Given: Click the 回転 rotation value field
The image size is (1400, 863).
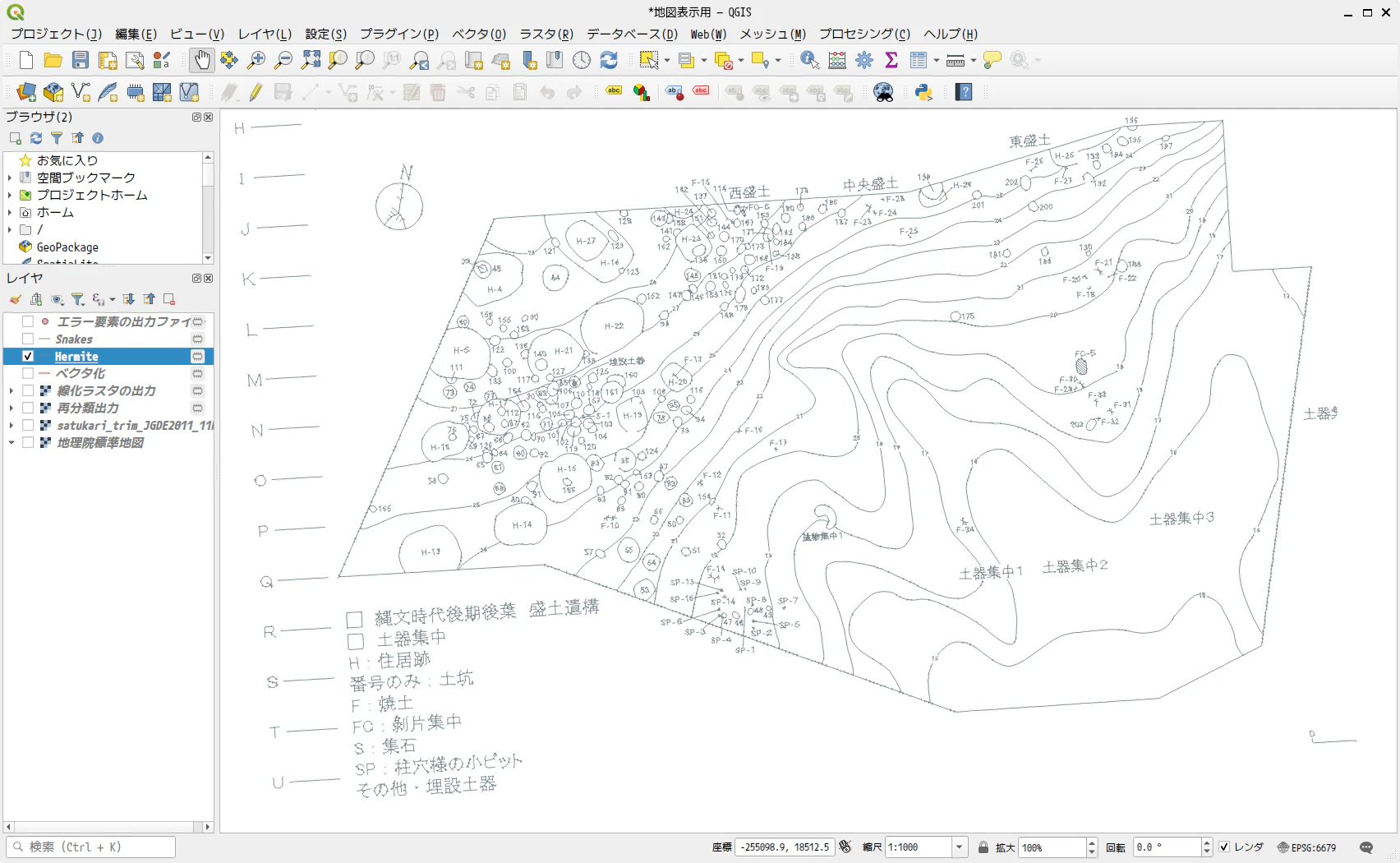Looking at the screenshot, I should pos(1167,847).
